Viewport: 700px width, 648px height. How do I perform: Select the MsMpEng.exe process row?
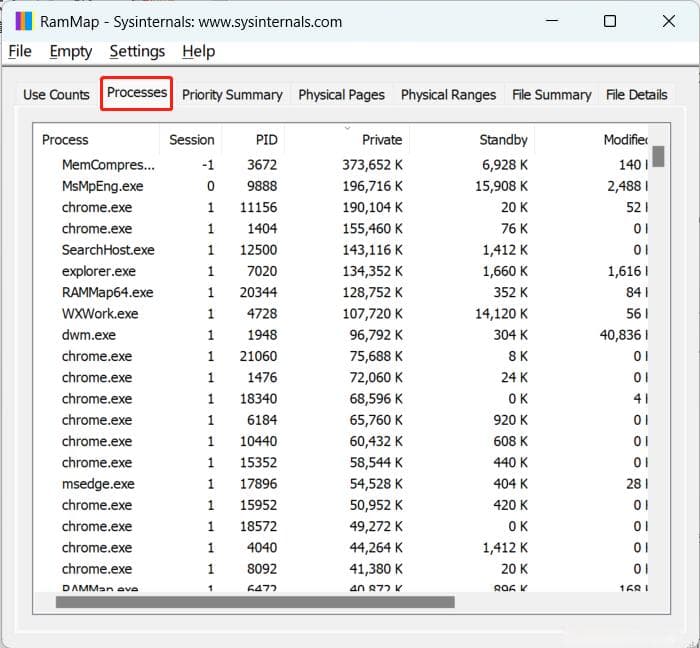[340, 186]
